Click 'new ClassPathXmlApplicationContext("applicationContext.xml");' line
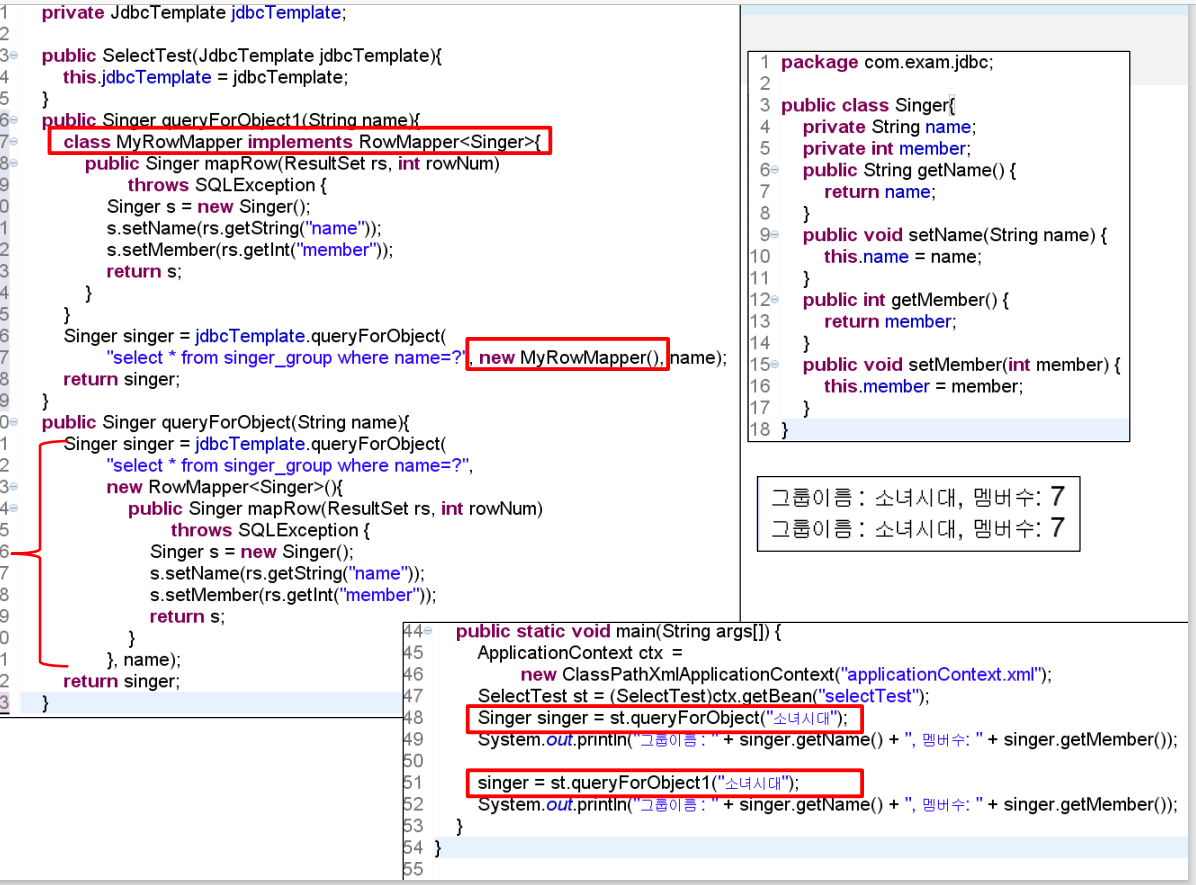Viewport: 1196px width, 885px height. click(786, 674)
